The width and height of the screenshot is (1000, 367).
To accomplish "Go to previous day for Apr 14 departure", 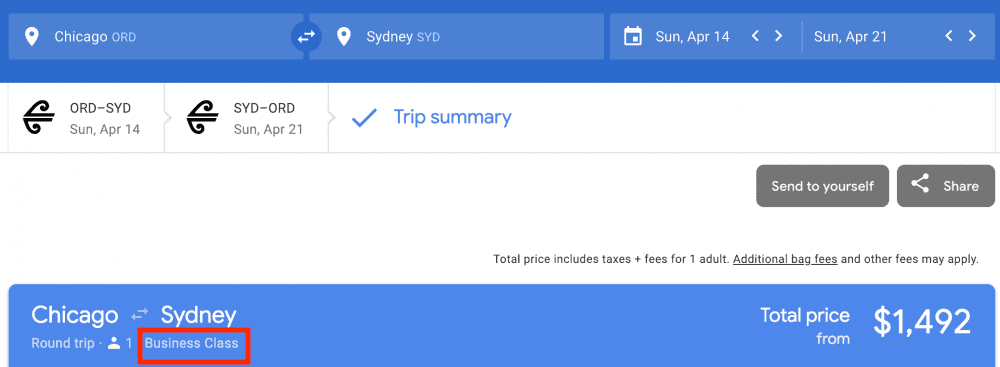I will (755, 36).
